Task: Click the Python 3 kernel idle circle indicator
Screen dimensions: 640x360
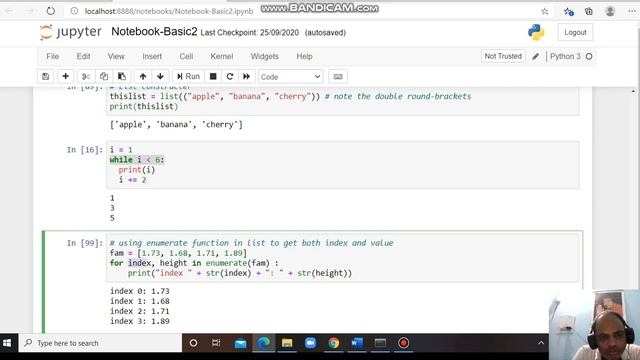Action: (x=589, y=56)
